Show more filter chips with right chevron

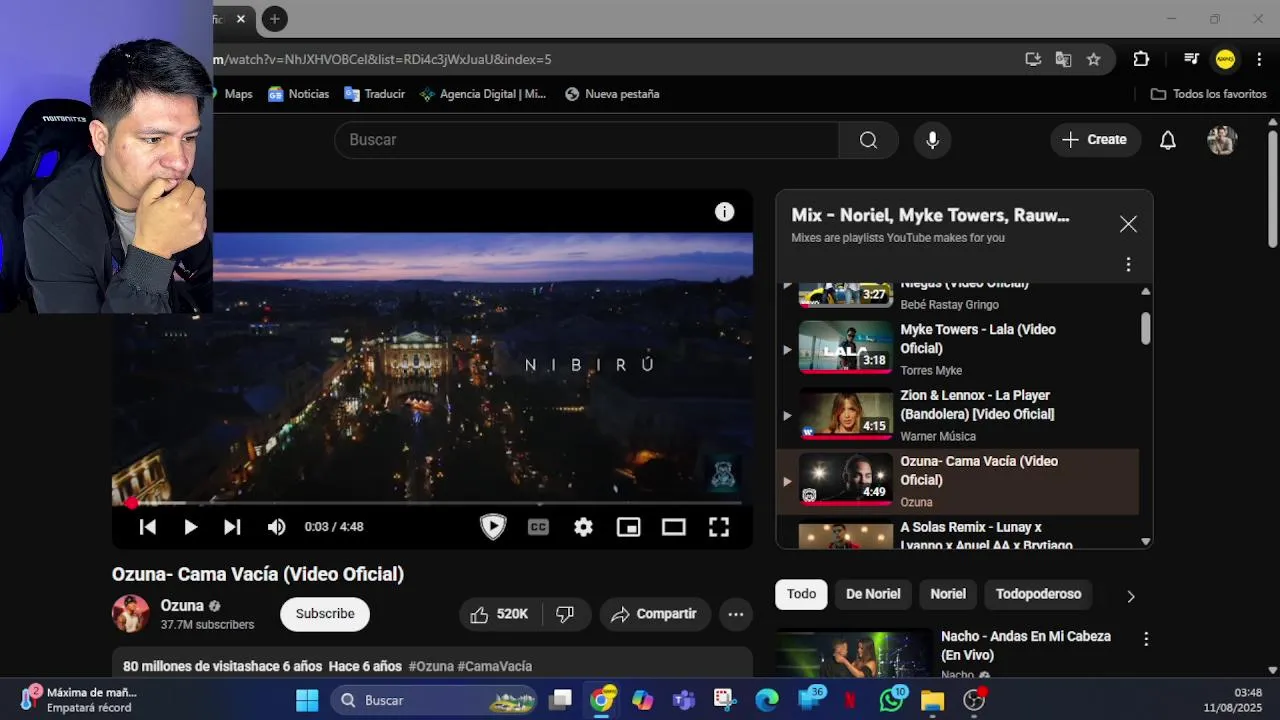[1131, 596]
